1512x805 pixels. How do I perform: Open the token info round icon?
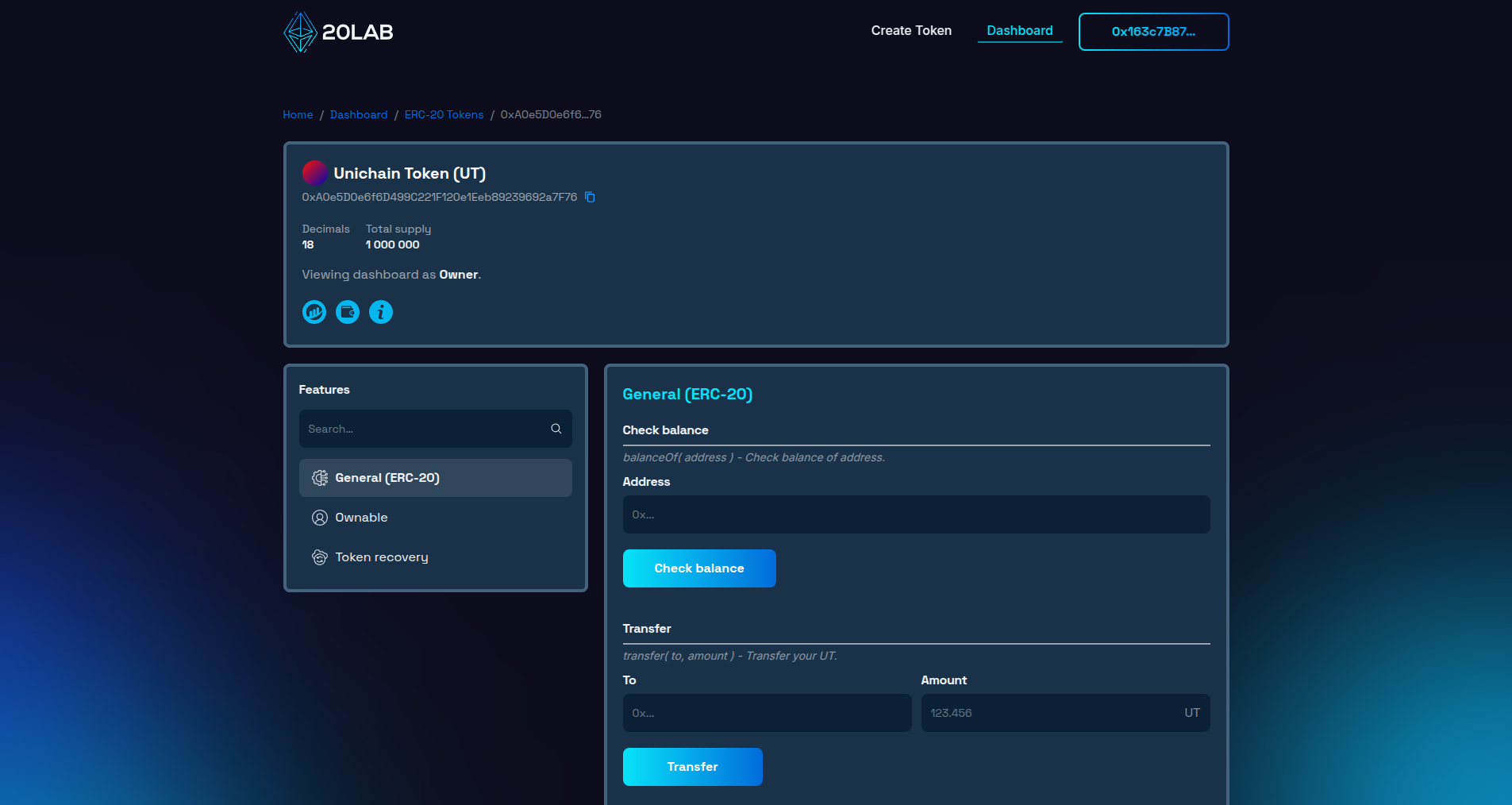click(x=381, y=312)
